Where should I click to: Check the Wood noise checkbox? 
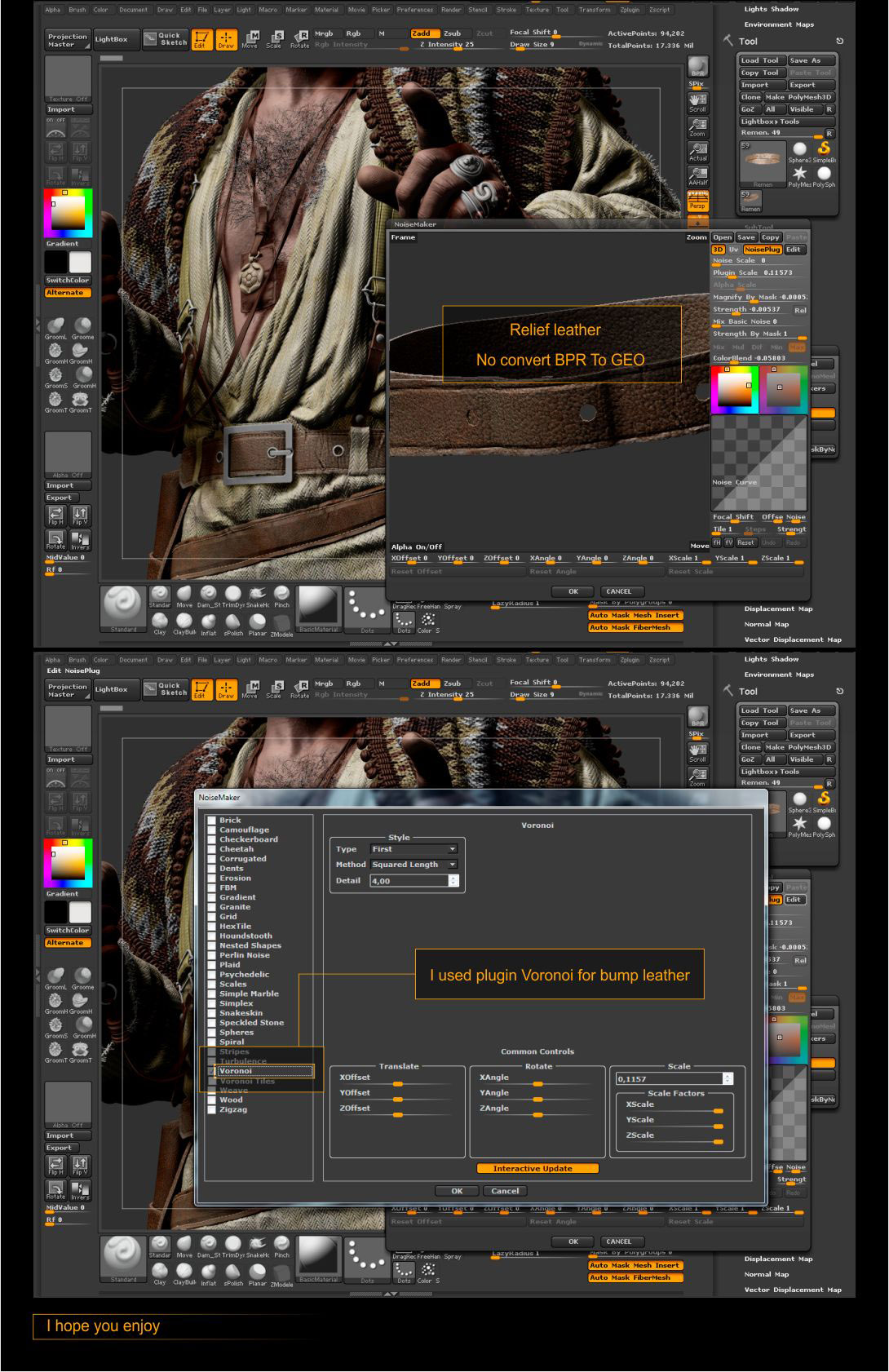click(212, 1100)
